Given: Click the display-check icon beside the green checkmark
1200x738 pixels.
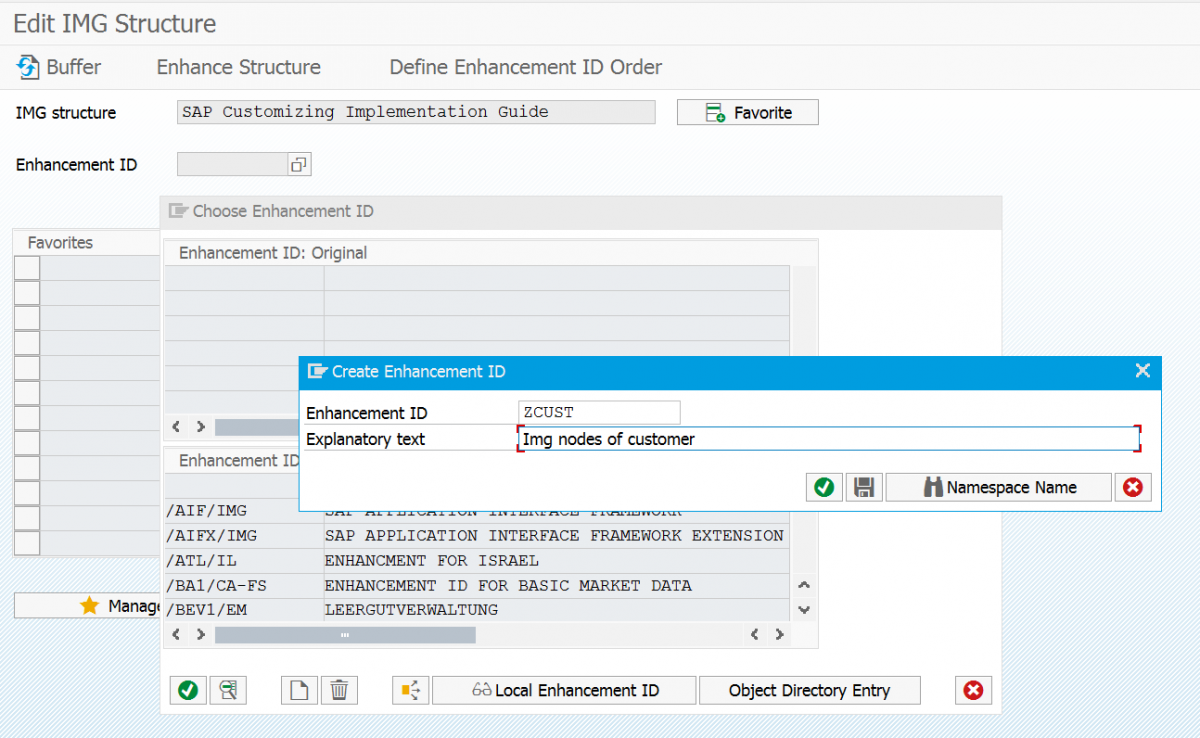Looking at the screenshot, I should (x=229, y=689).
